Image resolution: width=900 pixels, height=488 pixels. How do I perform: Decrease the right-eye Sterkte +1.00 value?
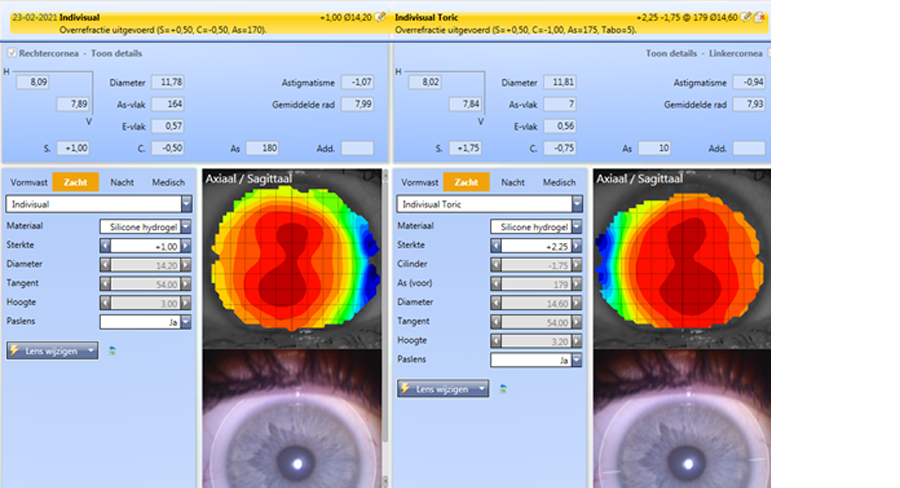click(106, 246)
